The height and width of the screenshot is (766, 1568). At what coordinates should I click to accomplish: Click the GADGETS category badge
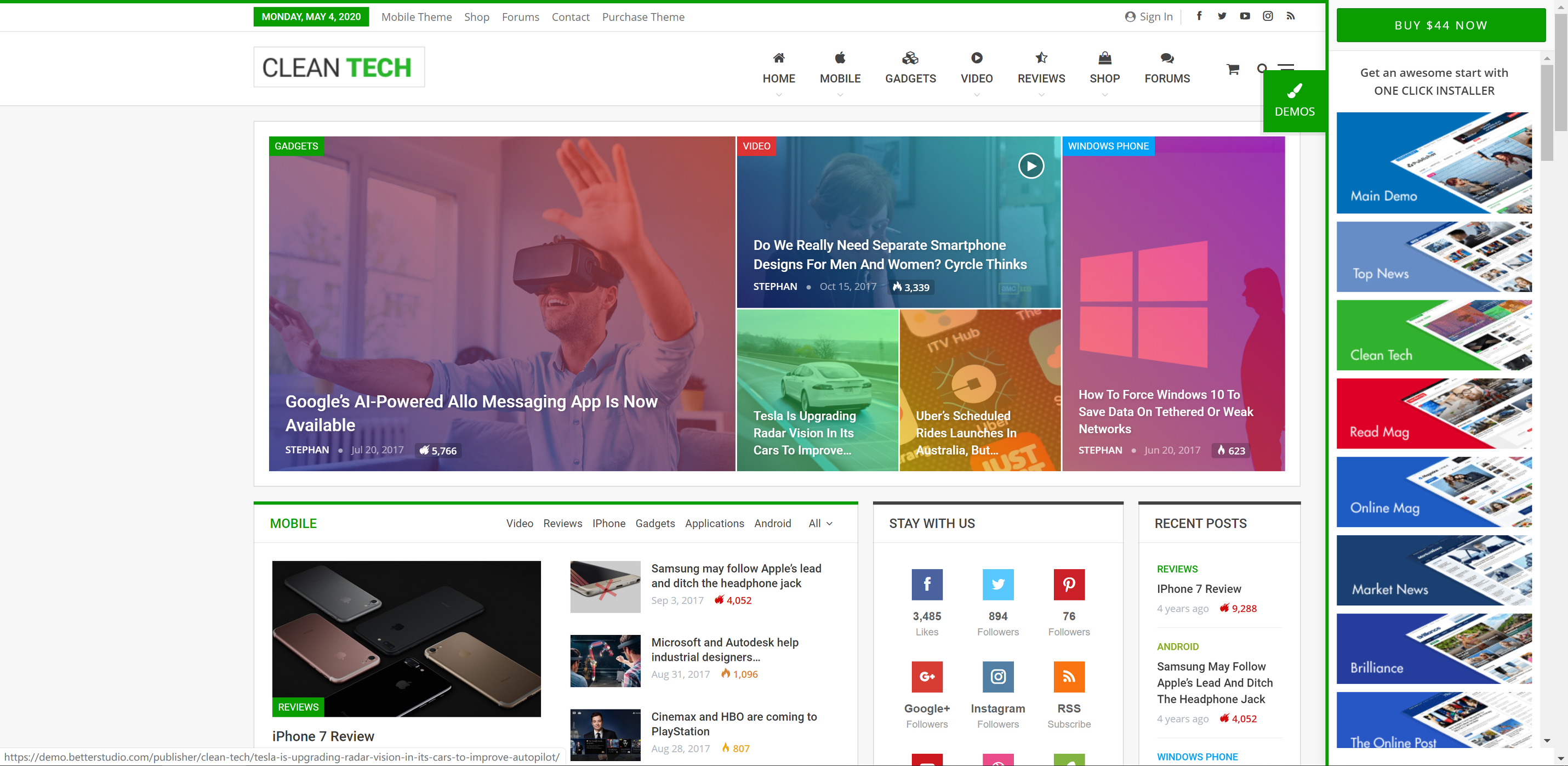[x=297, y=146]
